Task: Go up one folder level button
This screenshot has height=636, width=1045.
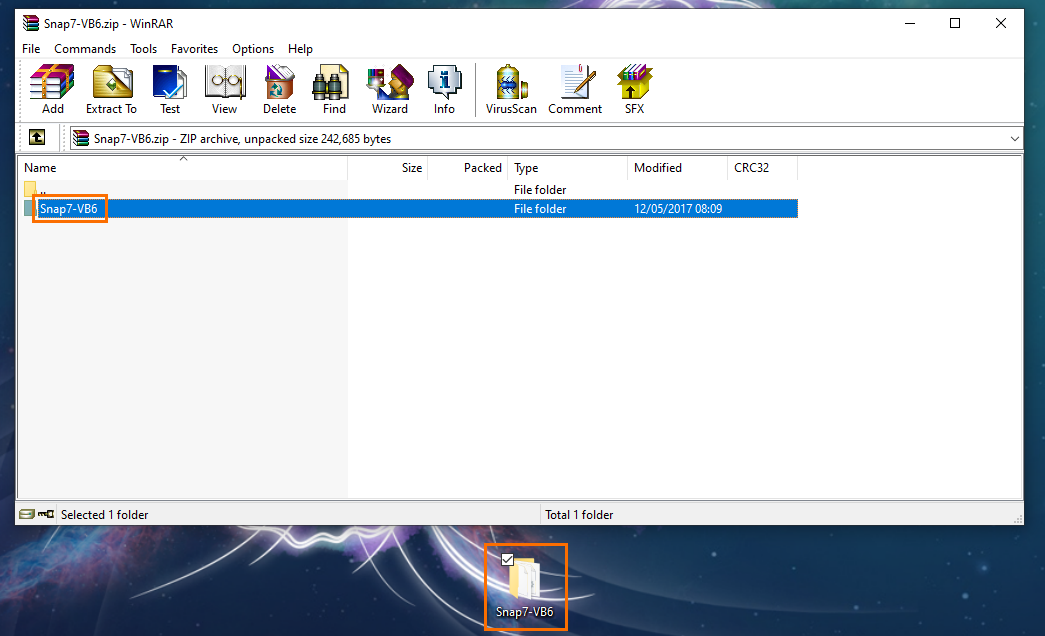Action: [x=36, y=138]
